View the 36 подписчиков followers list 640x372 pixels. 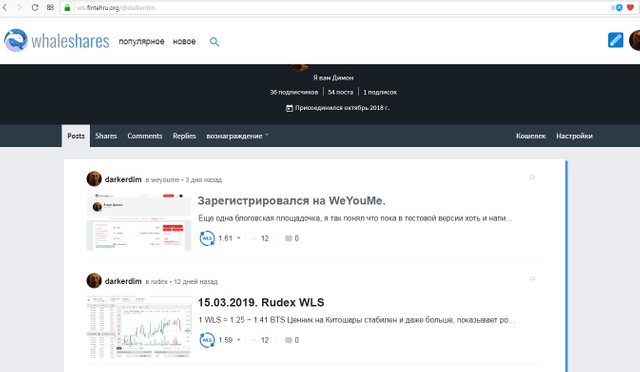pos(294,92)
